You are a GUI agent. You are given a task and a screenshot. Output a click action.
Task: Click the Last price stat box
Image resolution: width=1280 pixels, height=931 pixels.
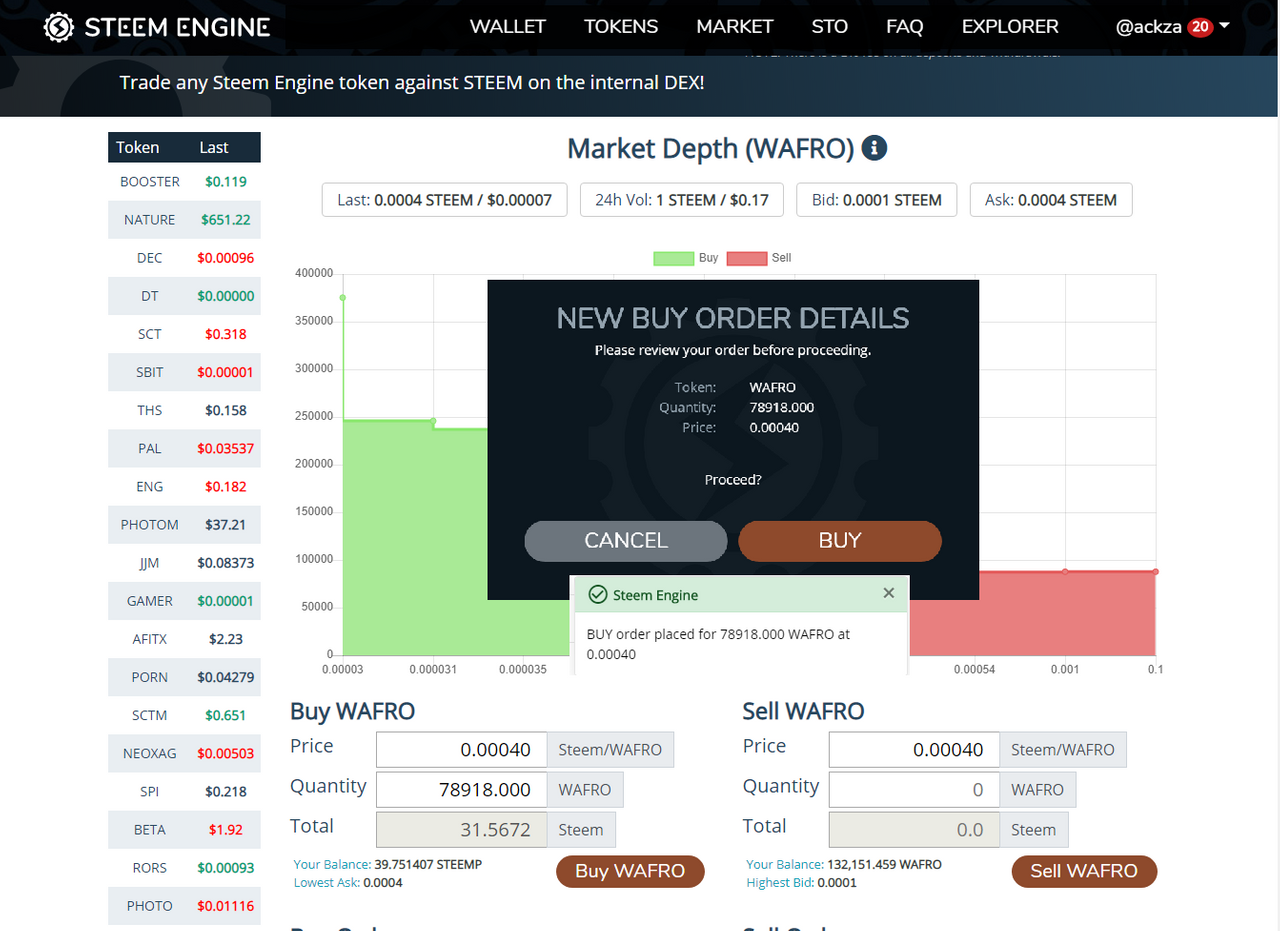(445, 200)
